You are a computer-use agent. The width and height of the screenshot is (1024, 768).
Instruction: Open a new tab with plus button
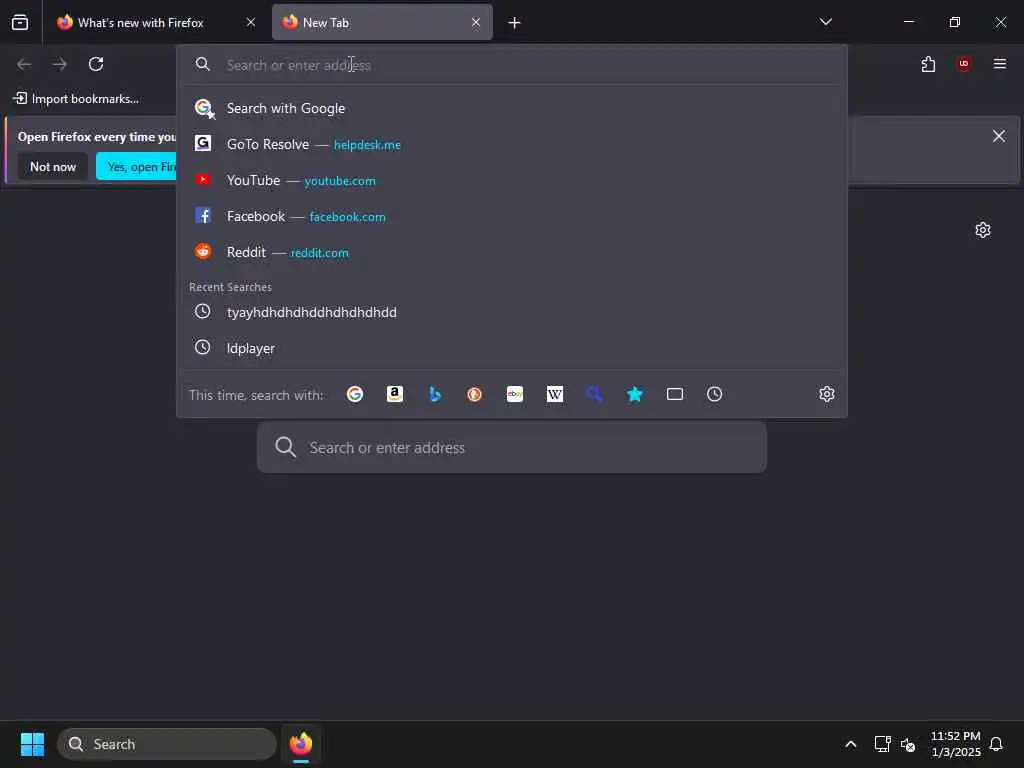(515, 23)
